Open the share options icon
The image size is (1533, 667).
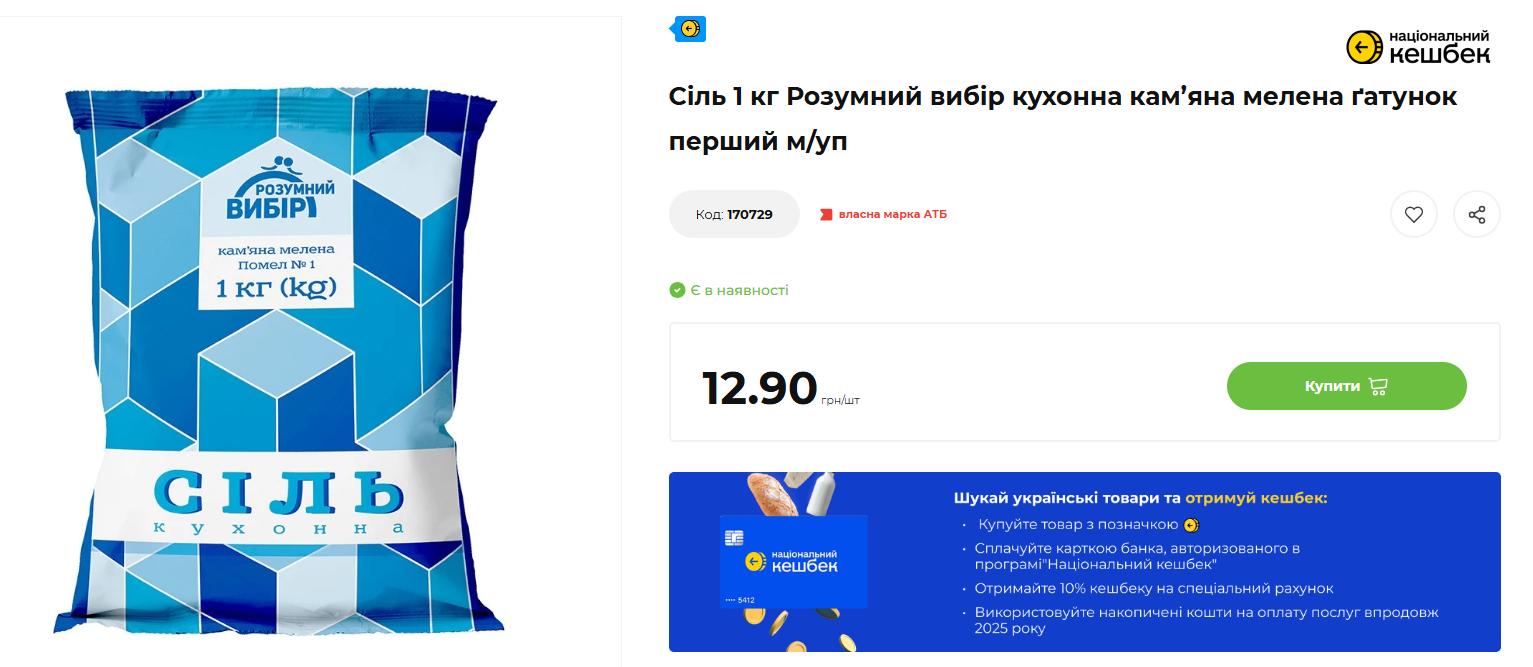[1476, 214]
